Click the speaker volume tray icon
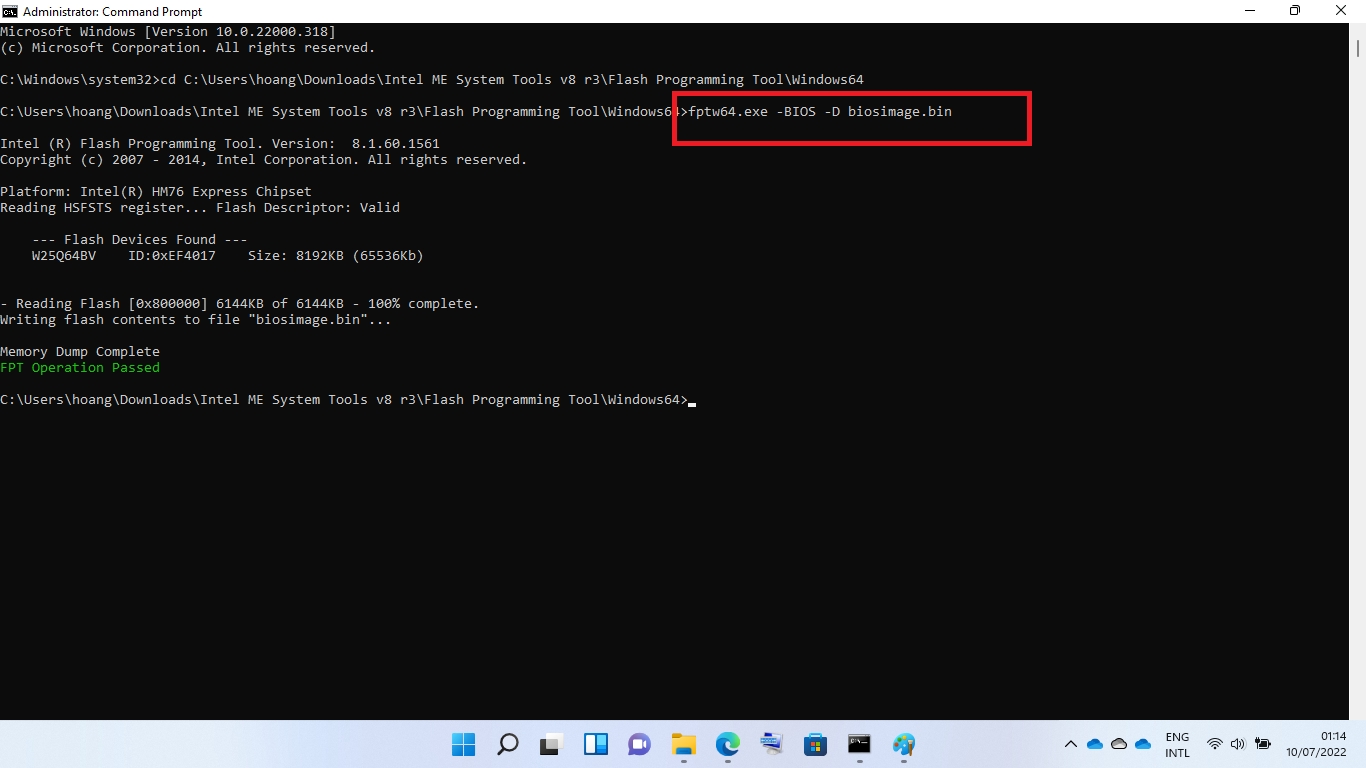 (1237, 744)
